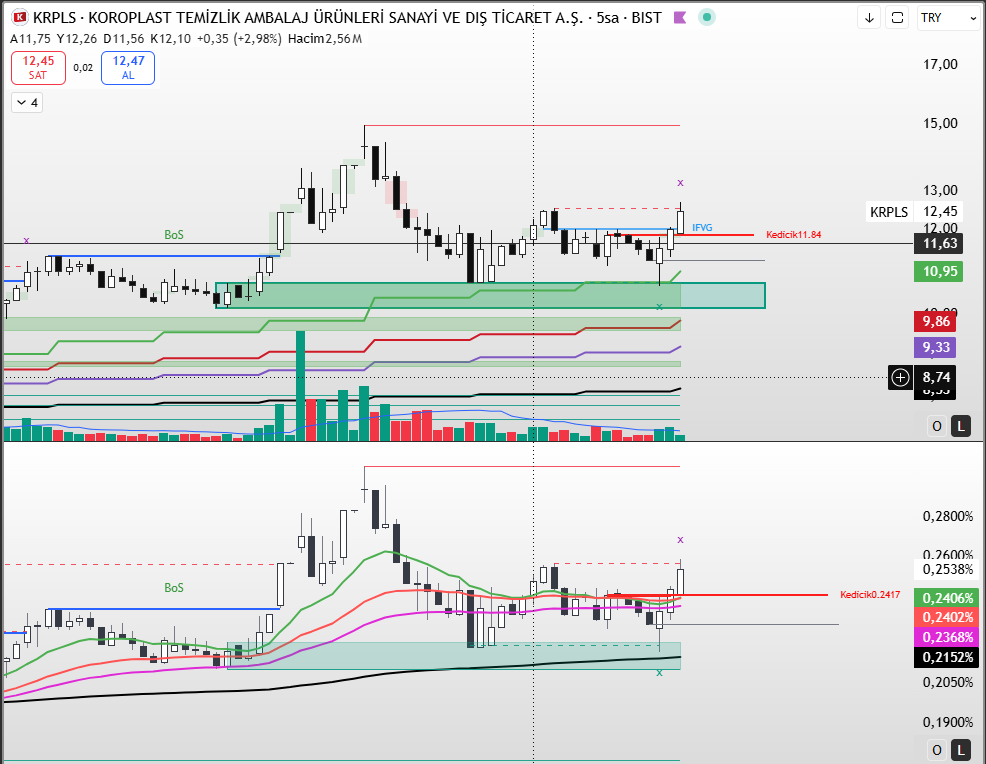Viewport: 986px width, 764px height.
Task: Click the green 10,95 price label
Action: coord(940,271)
